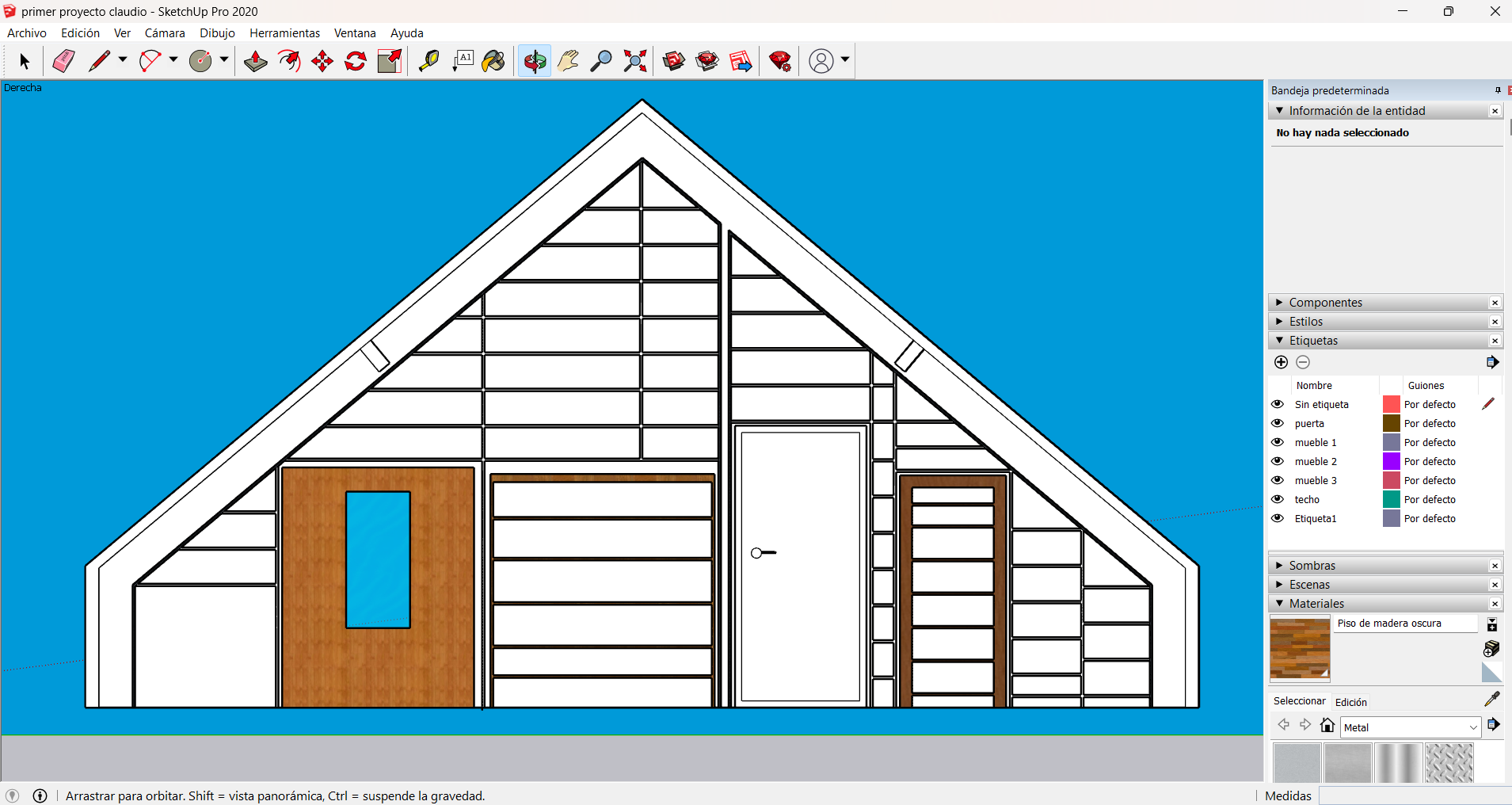Viewport: 1512px width, 805px height.
Task: Click the material name field
Action: pos(1405,624)
